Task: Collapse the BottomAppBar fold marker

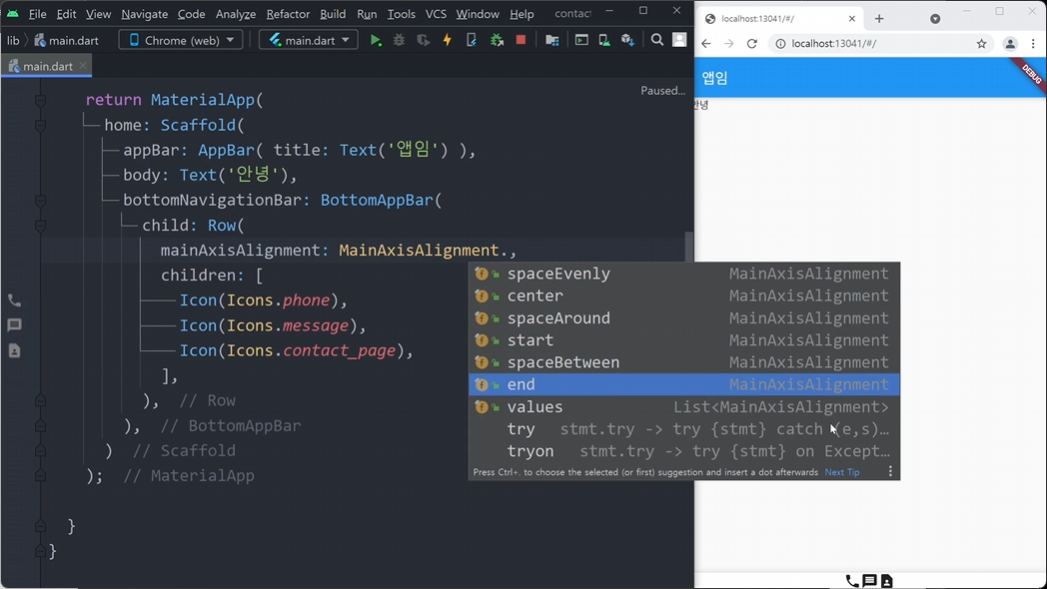Action: [40, 200]
